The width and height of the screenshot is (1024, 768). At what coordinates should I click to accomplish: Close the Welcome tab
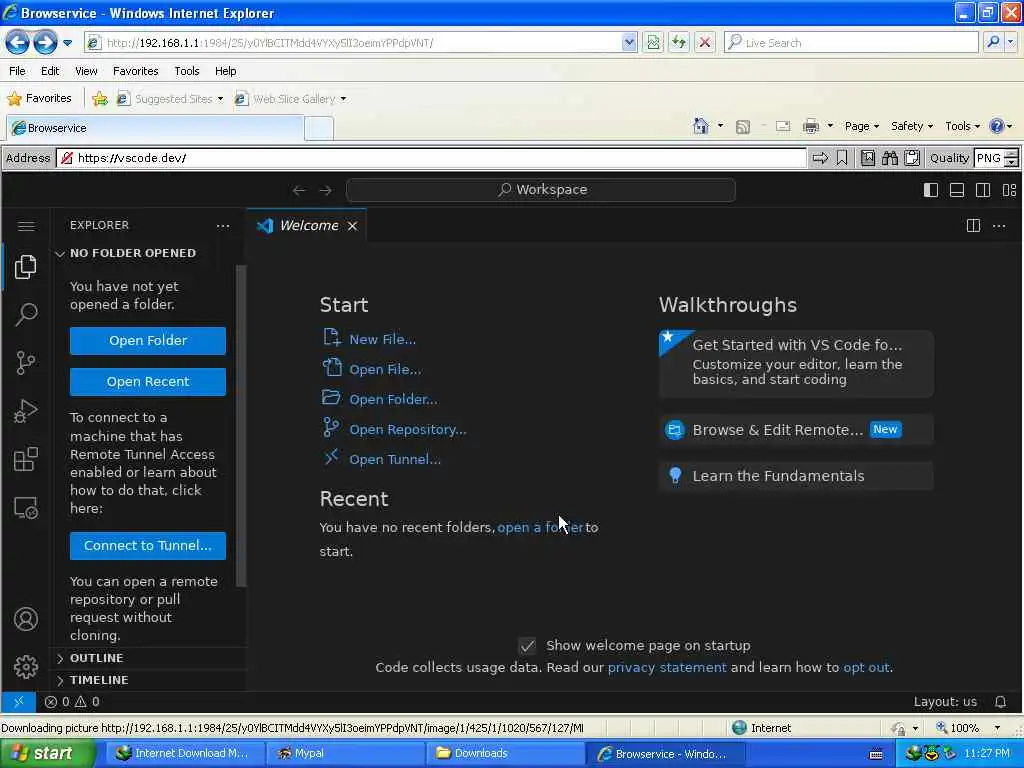[x=352, y=226]
